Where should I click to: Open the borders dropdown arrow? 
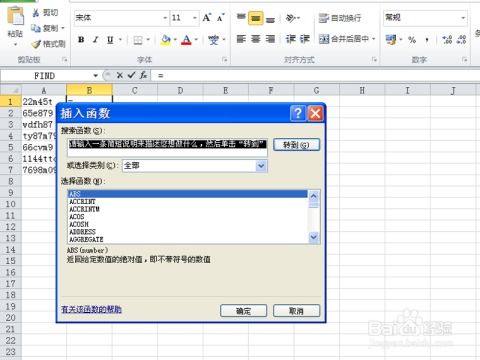coord(148,40)
